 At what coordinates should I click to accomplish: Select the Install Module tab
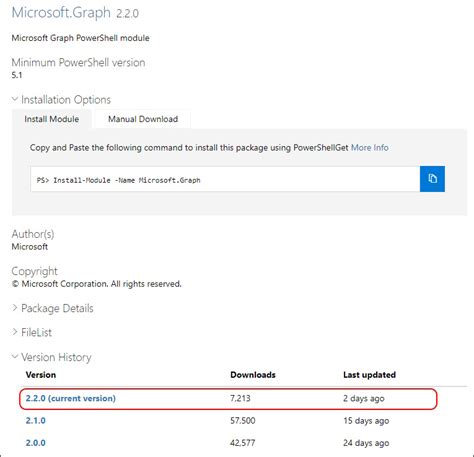point(52,119)
